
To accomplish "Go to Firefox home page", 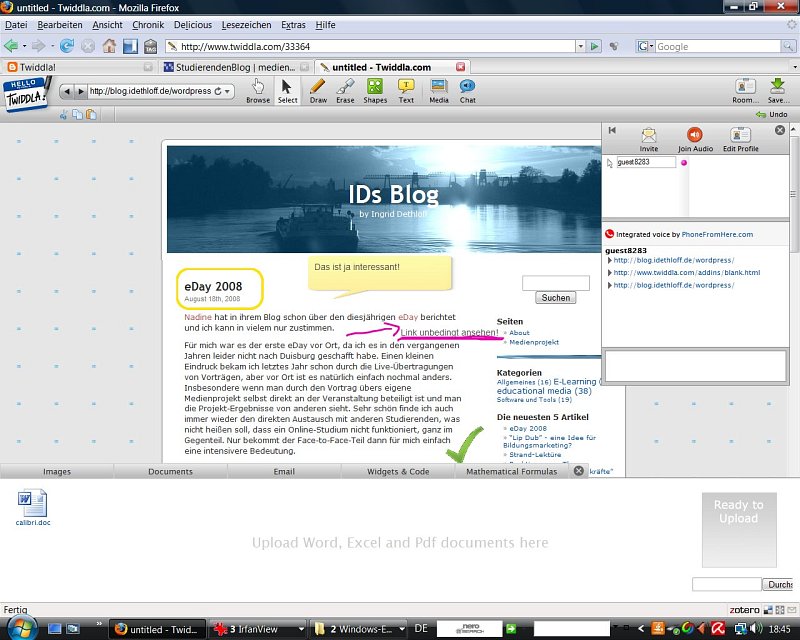I will click(109, 46).
